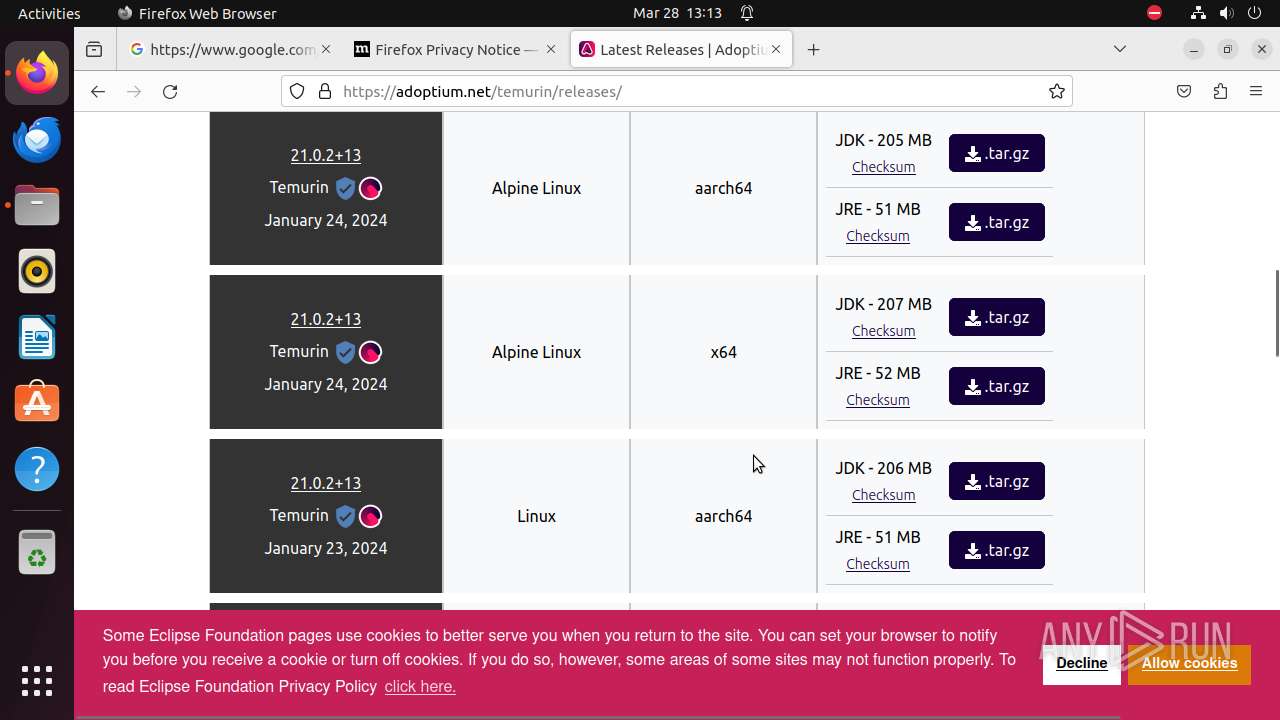Screen dimensions: 1280x720
Task: Decline cookies in the banner
Action: tap(1081, 663)
